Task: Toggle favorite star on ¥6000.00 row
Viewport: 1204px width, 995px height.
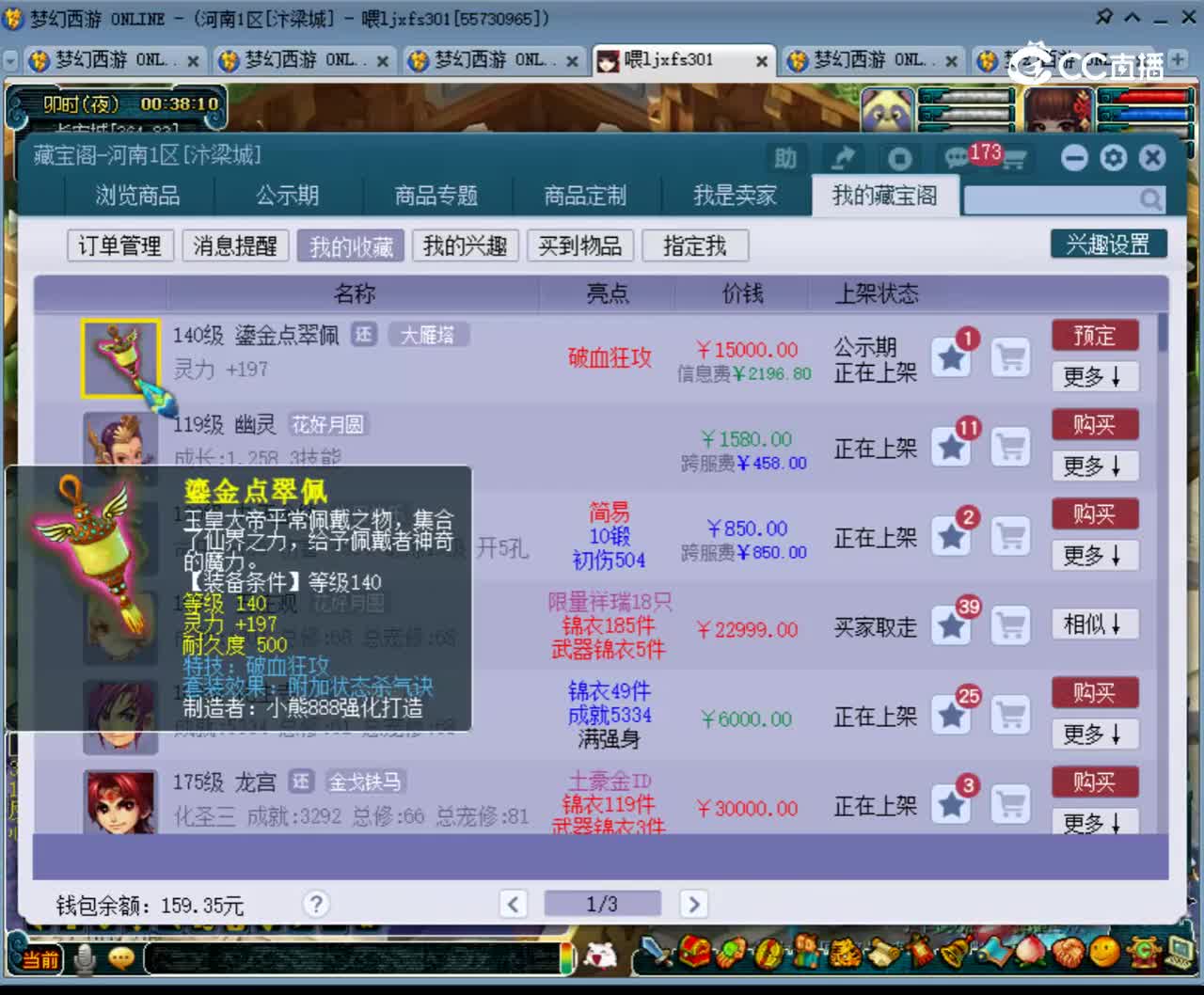Action: 952,715
